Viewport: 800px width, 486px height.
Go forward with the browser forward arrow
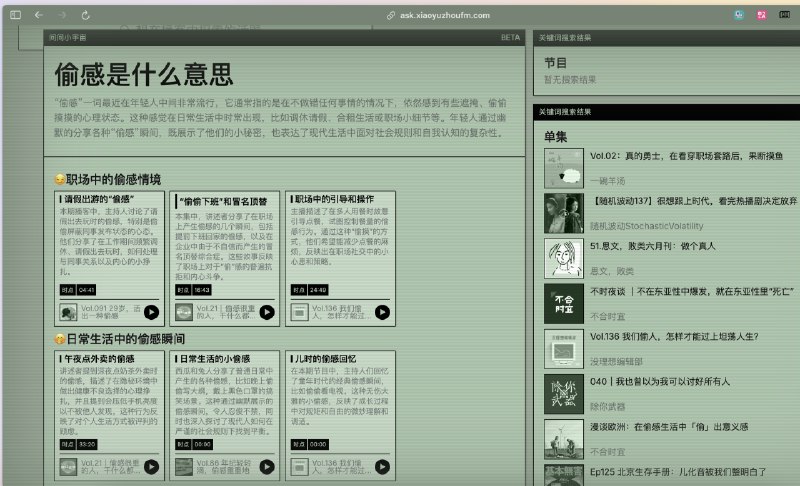click(x=62, y=15)
